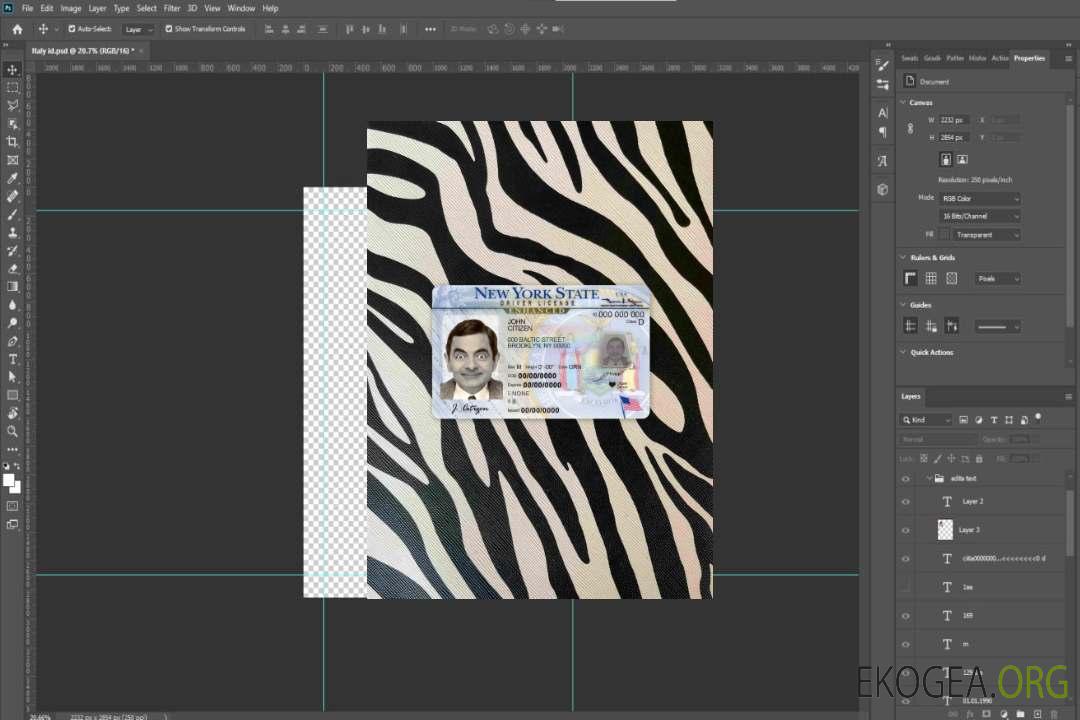Click the canvas width input field
Image resolution: width=1080 pixels, height=720 pixels.
tap(954, 120)
